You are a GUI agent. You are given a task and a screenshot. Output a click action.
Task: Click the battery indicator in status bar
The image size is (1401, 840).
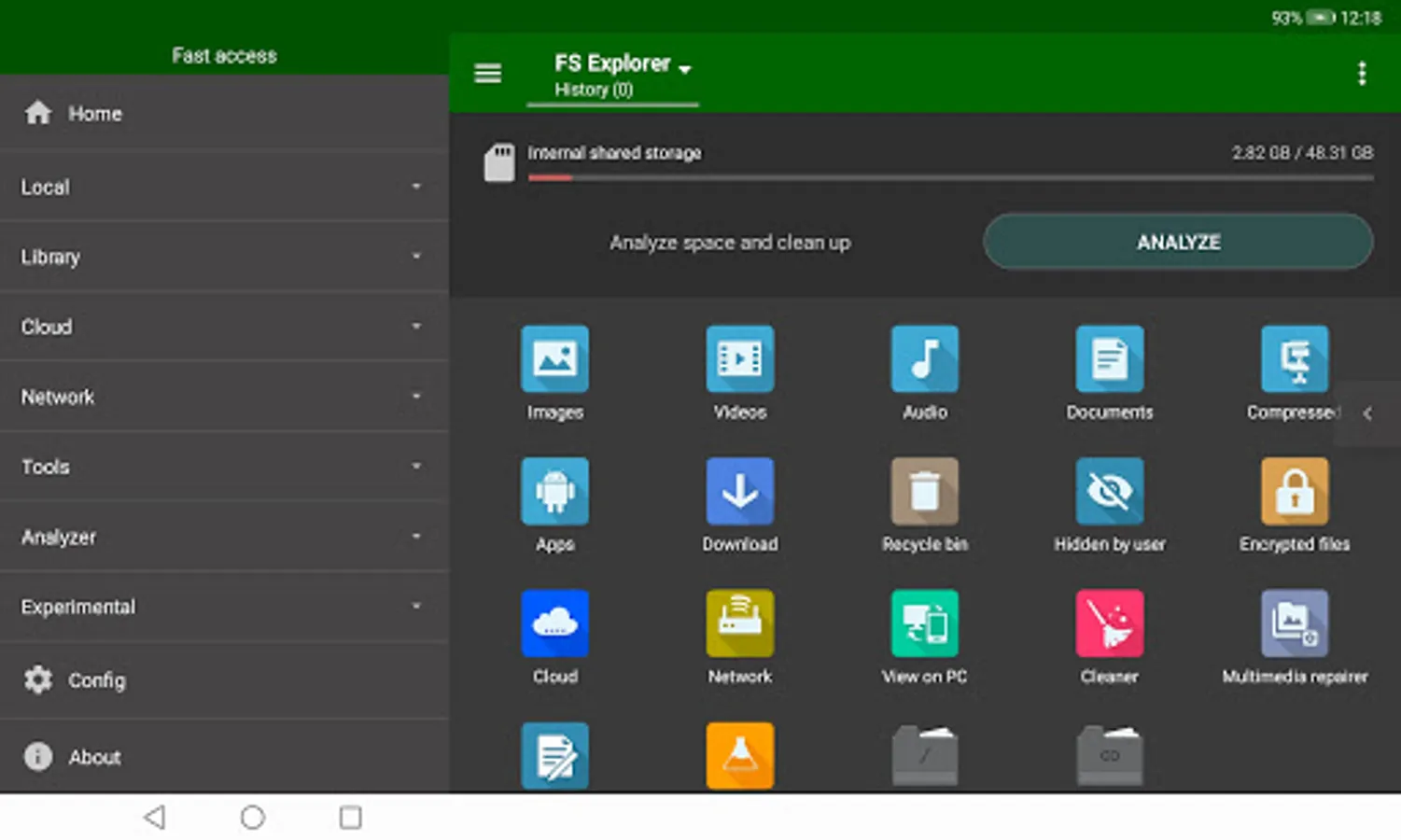[x=1321, y=18]
